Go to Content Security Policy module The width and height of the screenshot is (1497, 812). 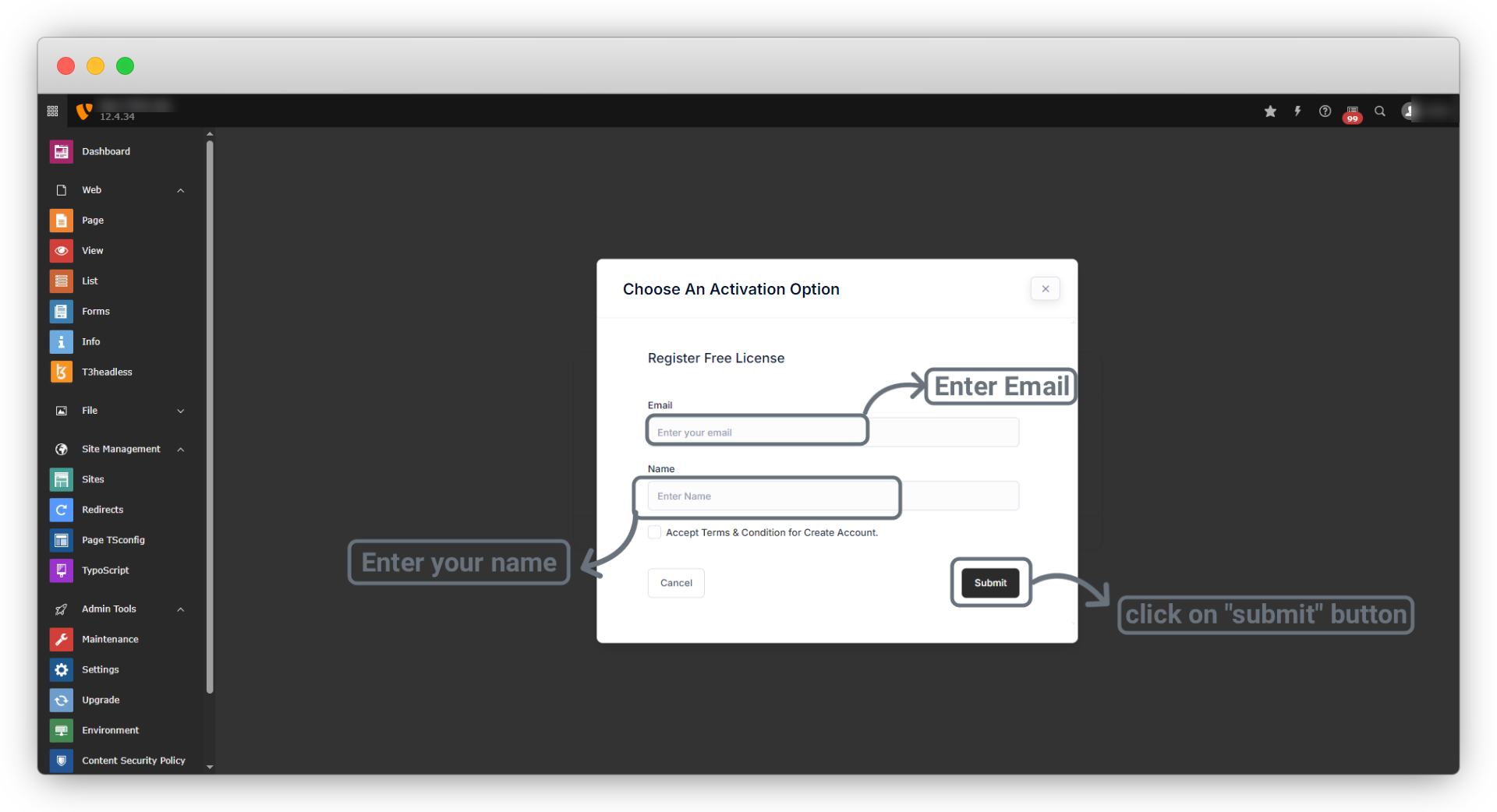pyautogui.click(x=133, y=761)
